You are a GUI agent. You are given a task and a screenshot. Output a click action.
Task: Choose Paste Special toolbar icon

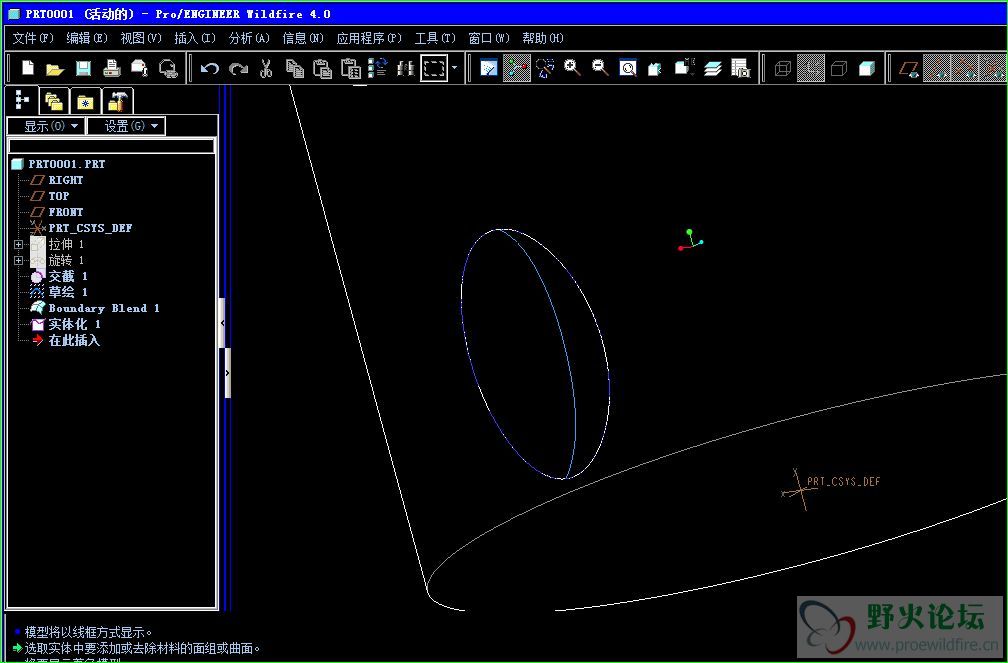pyautogui.click(x=351, y=68)
